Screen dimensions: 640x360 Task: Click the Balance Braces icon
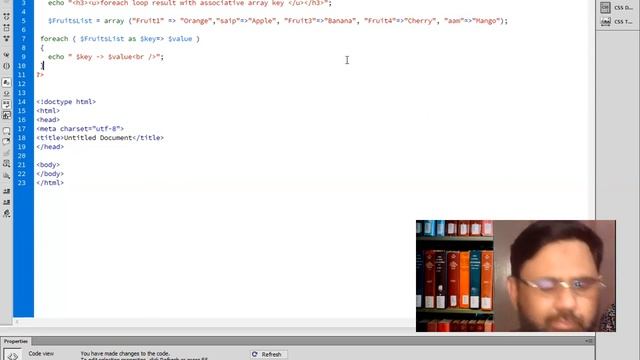point(7,66)
